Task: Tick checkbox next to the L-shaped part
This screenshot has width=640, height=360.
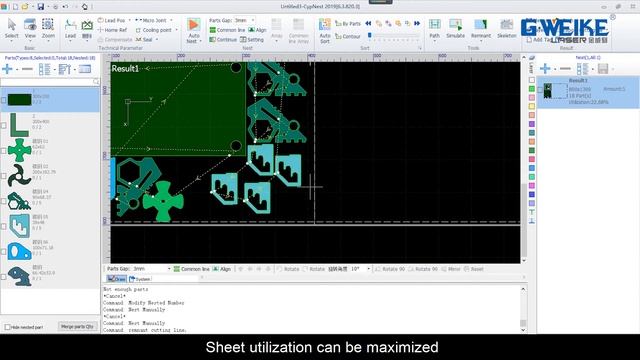Action: tap(4, 125)
